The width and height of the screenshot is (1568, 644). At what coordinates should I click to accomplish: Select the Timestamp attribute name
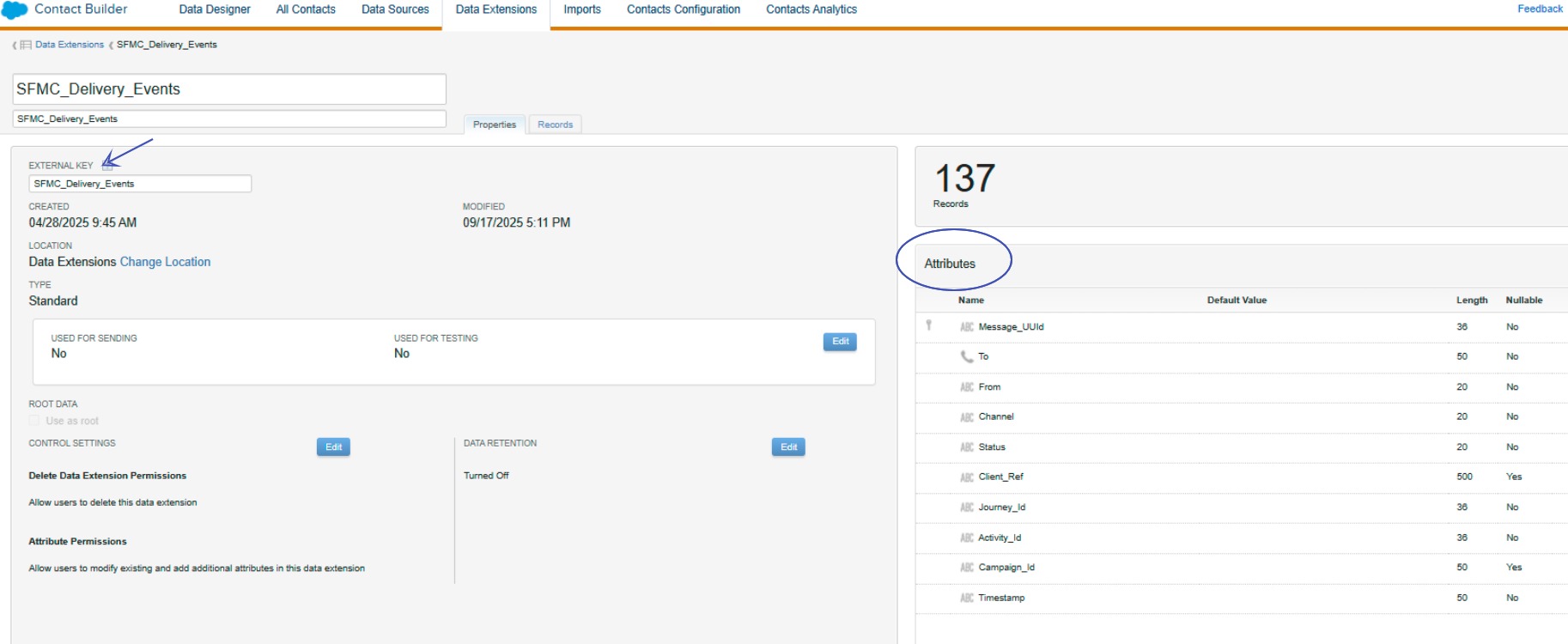click(x=1002, y=598)
